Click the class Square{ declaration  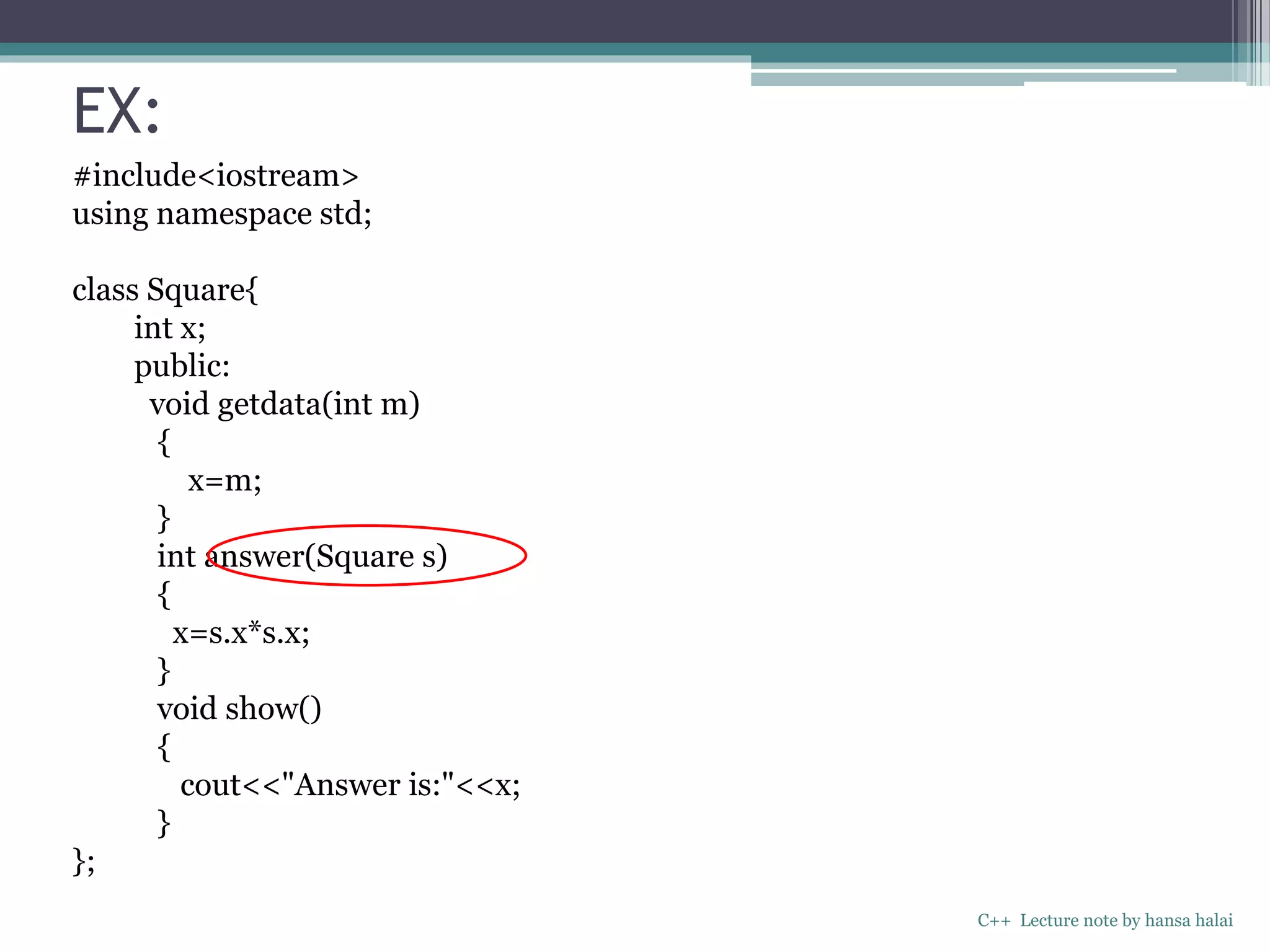tap(165, 290)
